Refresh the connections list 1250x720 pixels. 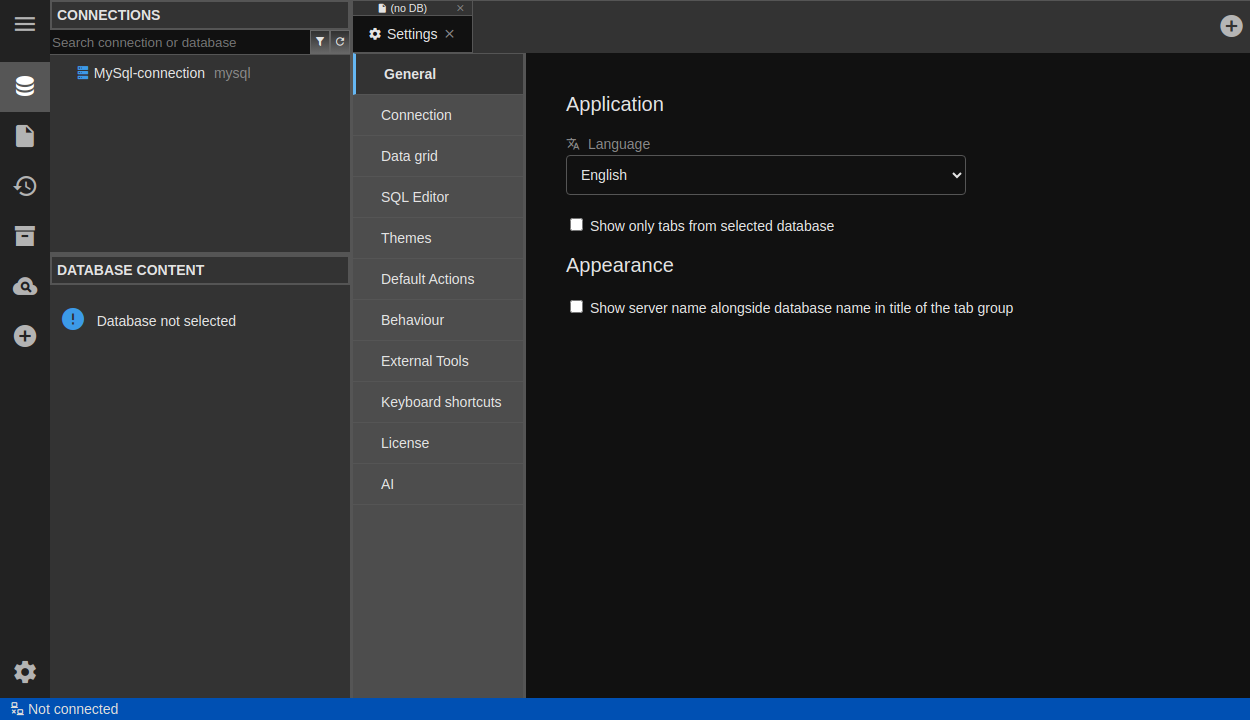tap(340, 42)
